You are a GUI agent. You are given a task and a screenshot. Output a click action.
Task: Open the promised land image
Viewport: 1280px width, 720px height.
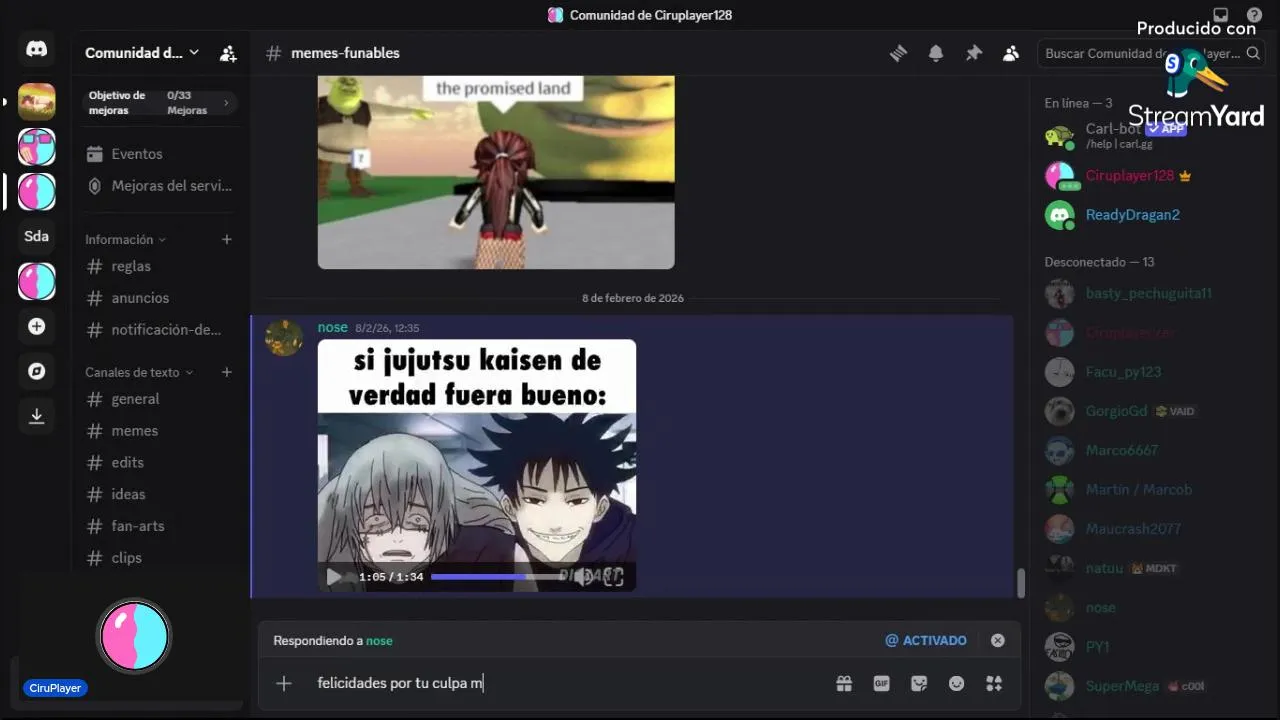tap(496, 172)
